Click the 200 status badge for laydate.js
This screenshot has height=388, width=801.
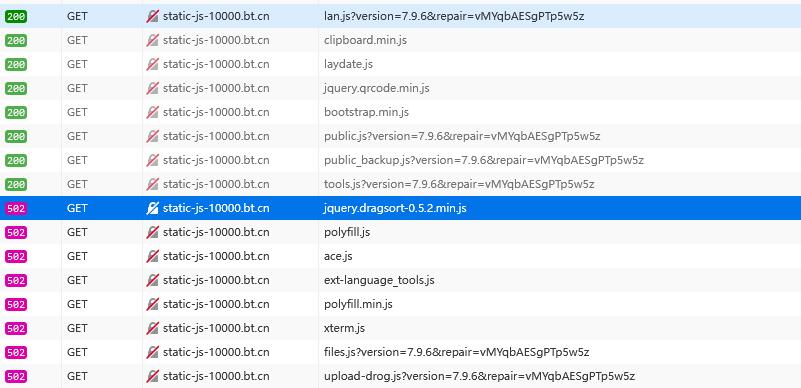coord(16,64)
